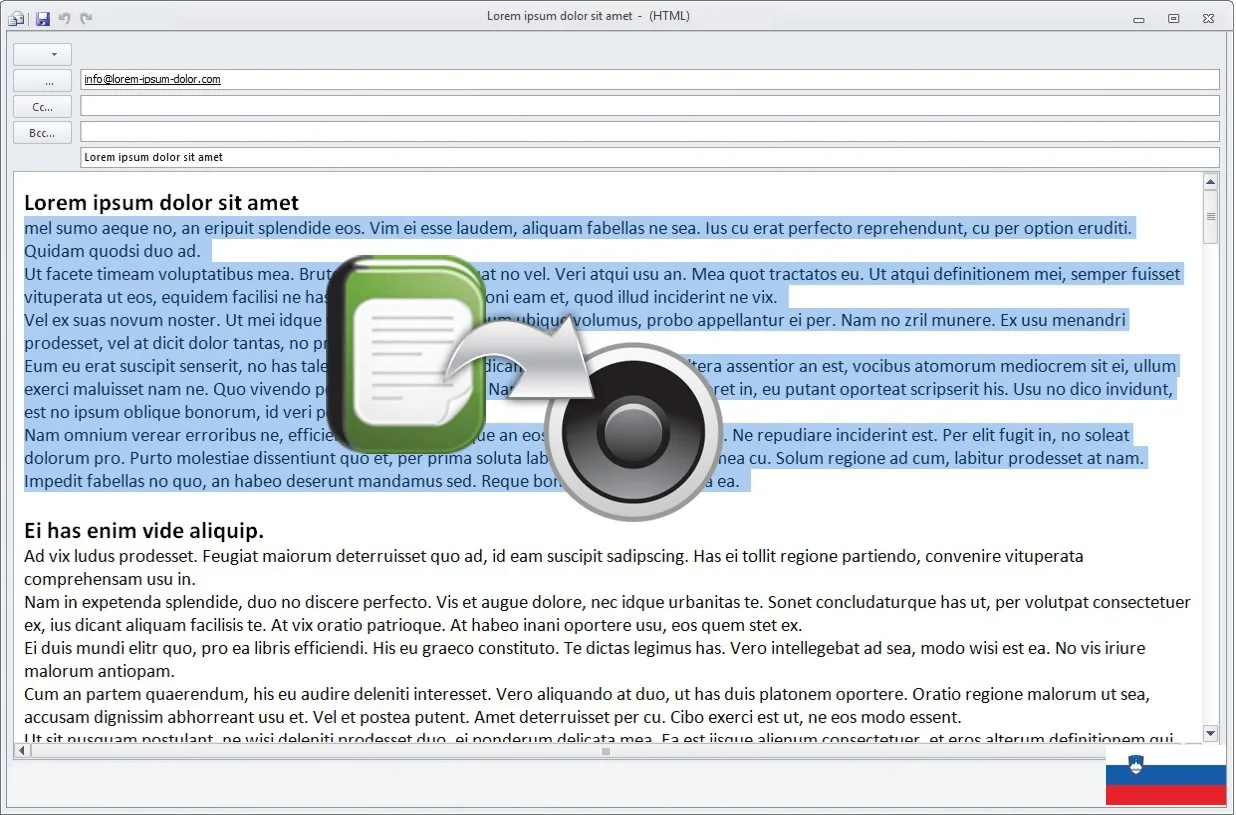
Task: Click the info@lorem-ipsum-dolor.com address
Action: coord(152,80)
